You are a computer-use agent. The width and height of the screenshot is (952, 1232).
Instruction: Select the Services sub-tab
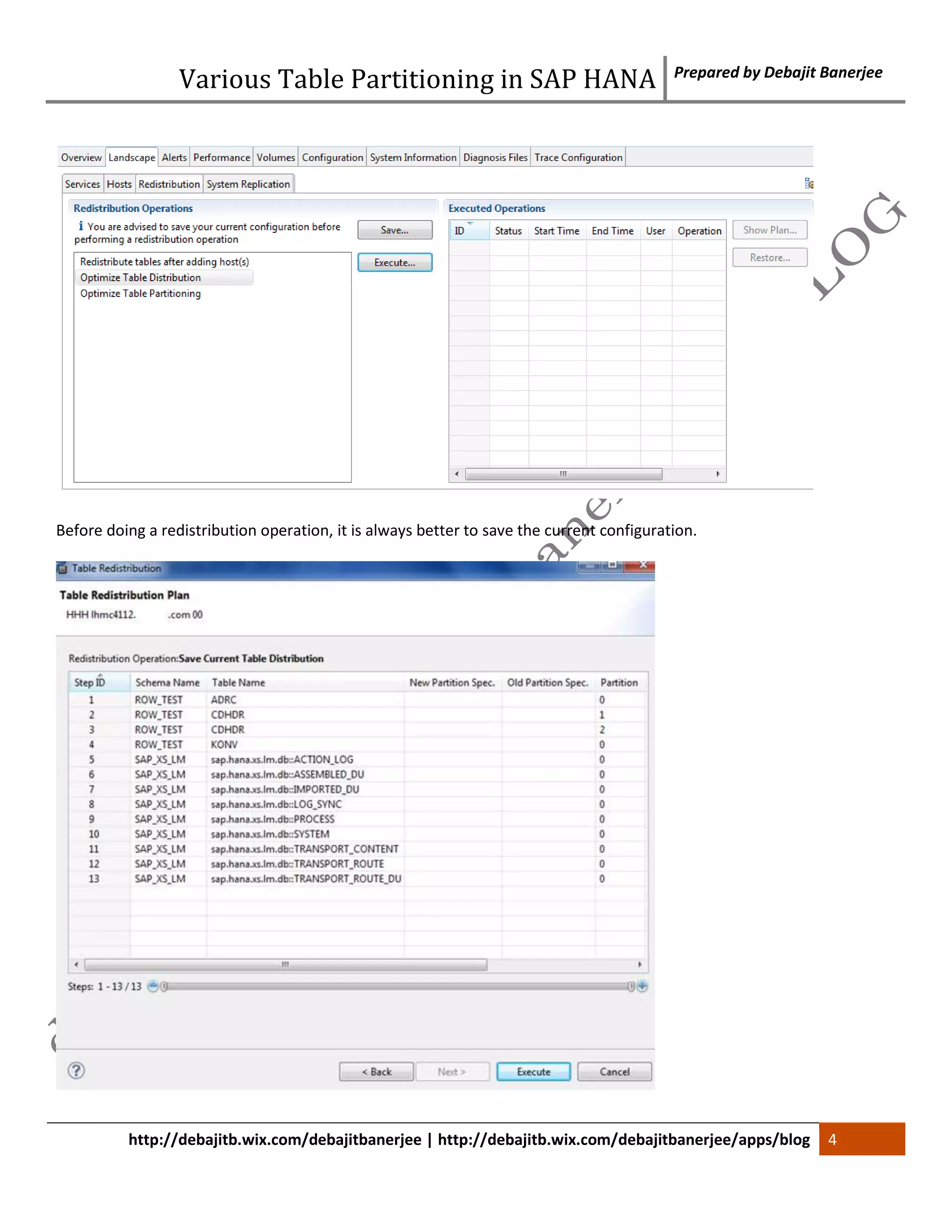coord(82,184)
